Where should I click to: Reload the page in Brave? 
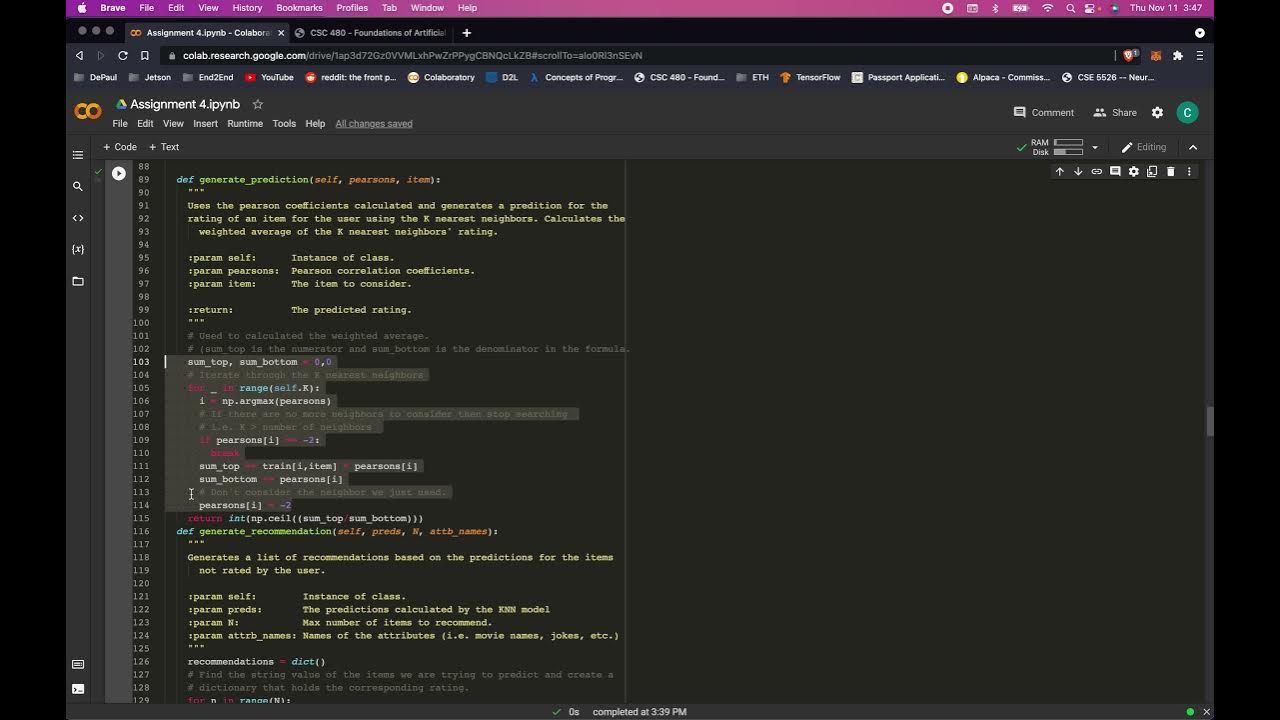click(x=122, y=55)
